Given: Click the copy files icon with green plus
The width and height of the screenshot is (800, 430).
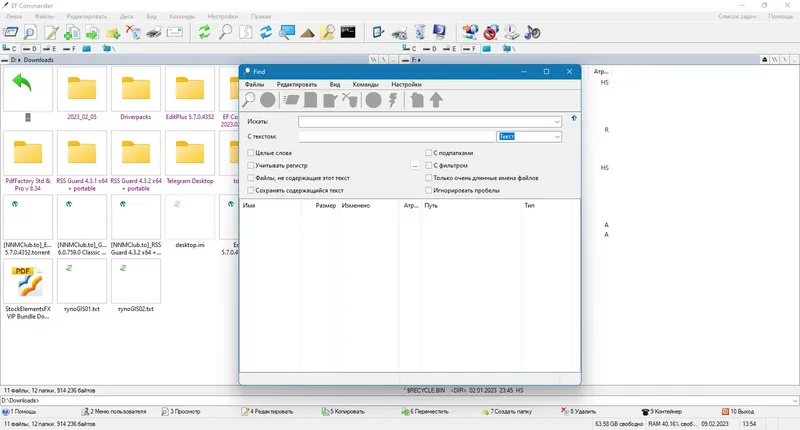Looking at the screenshot, I should (x=71, y=33).
